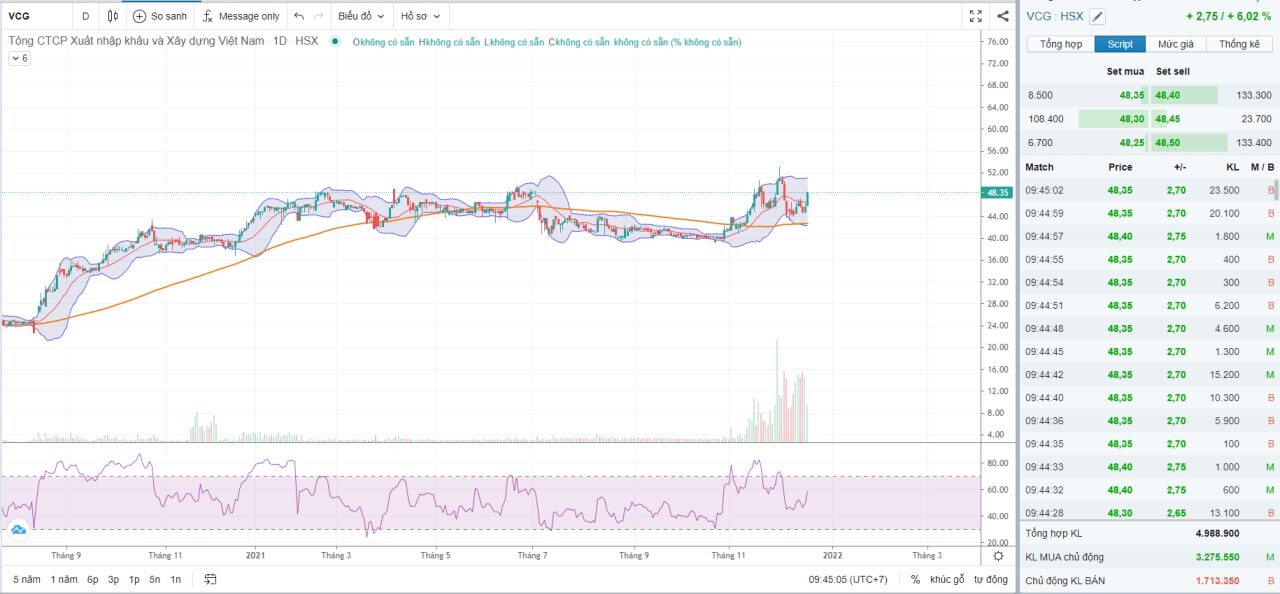
Task: Set range to 1 năm
Action: click(65, 579)
